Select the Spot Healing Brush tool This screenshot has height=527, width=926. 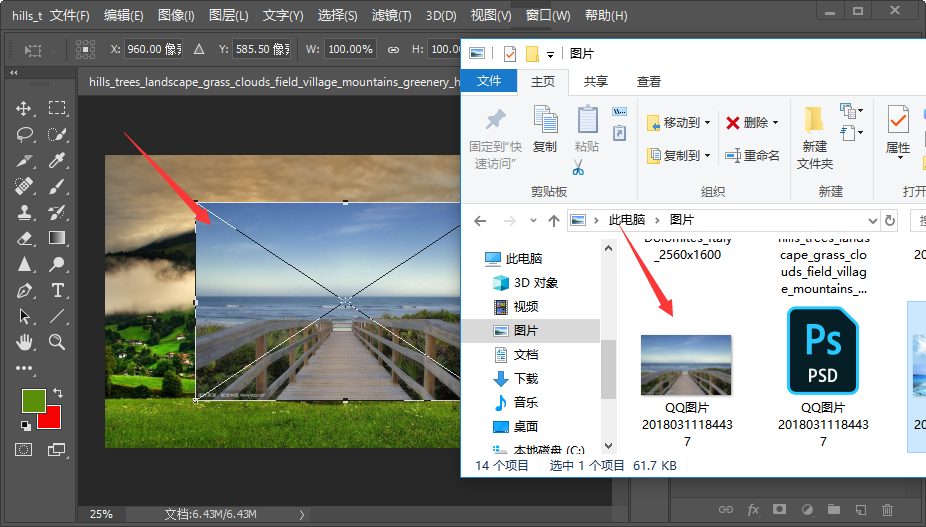click(x=24, y=186)
